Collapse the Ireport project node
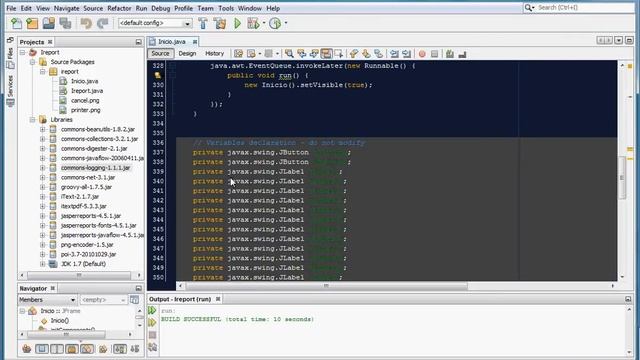 (x=23, y=52)
